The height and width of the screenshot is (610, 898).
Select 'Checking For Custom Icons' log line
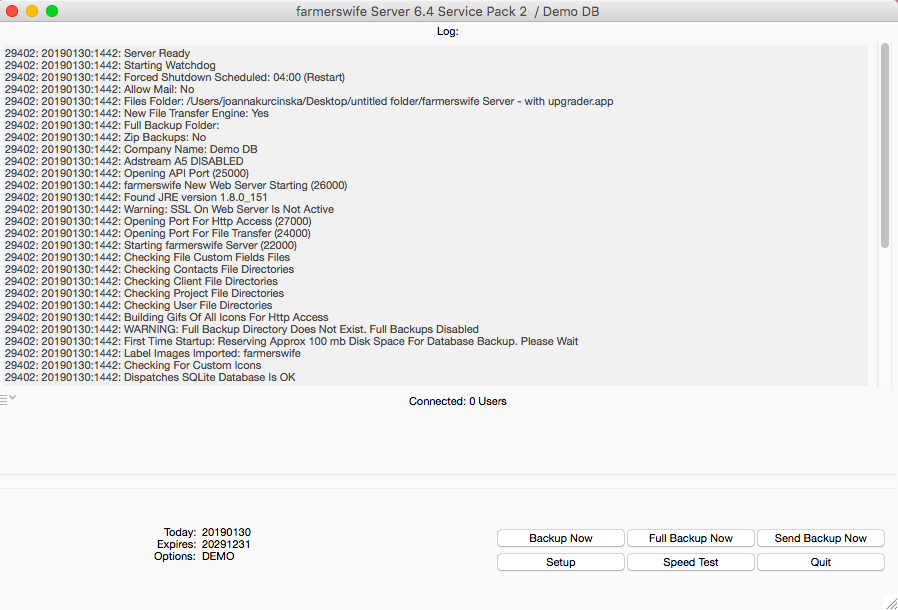[x=133, y=366]
